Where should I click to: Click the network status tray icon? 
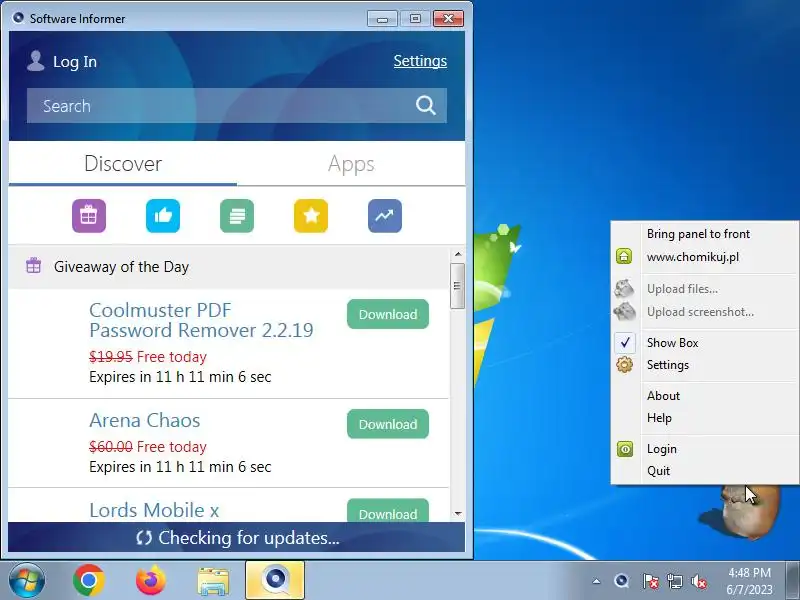pyautogui.click(x=675, y=581)
